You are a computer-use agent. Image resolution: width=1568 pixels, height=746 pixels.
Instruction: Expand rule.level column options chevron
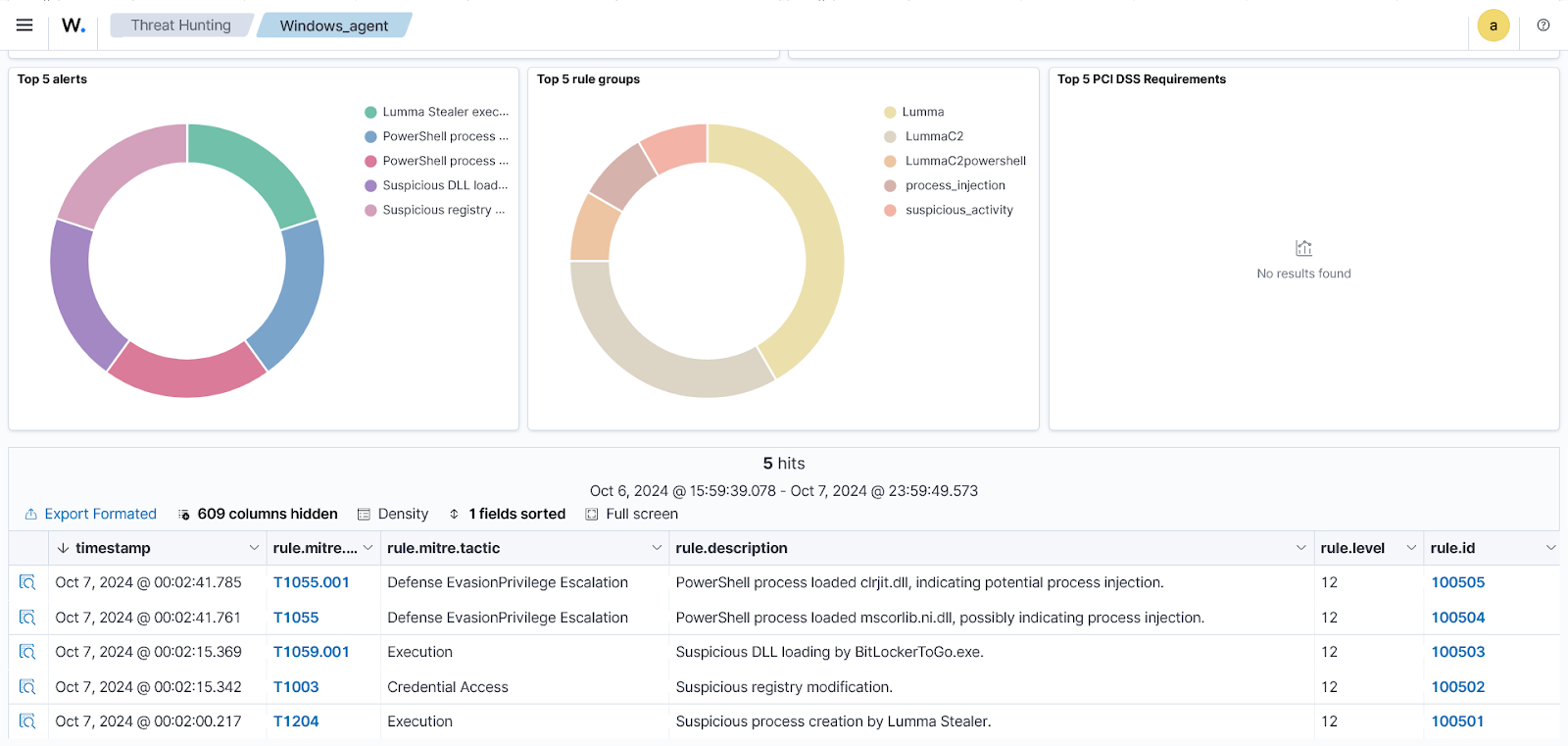point(1411,548)
